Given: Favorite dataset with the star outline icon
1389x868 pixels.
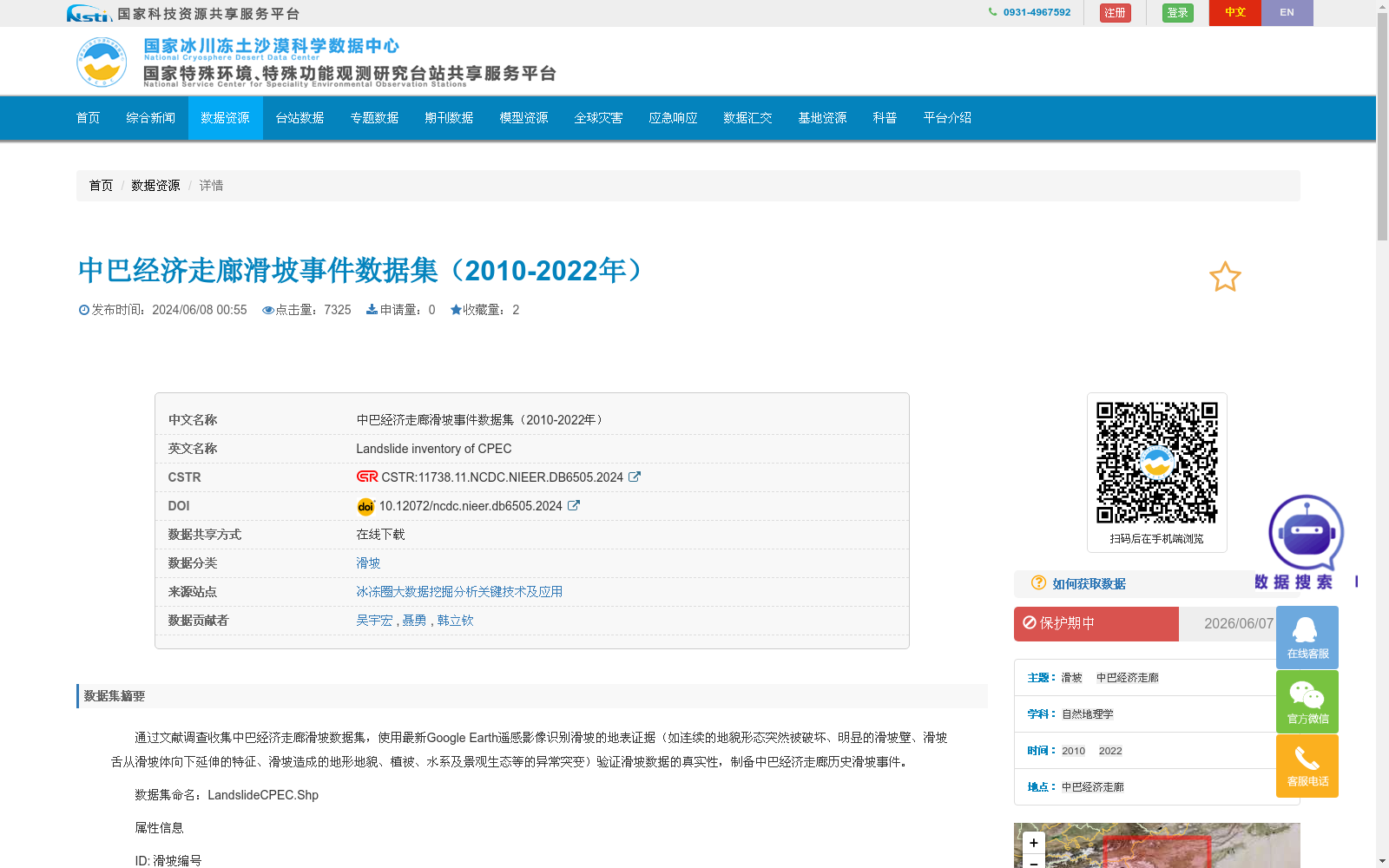Looking at the screenshot, I should [1225, 277].
